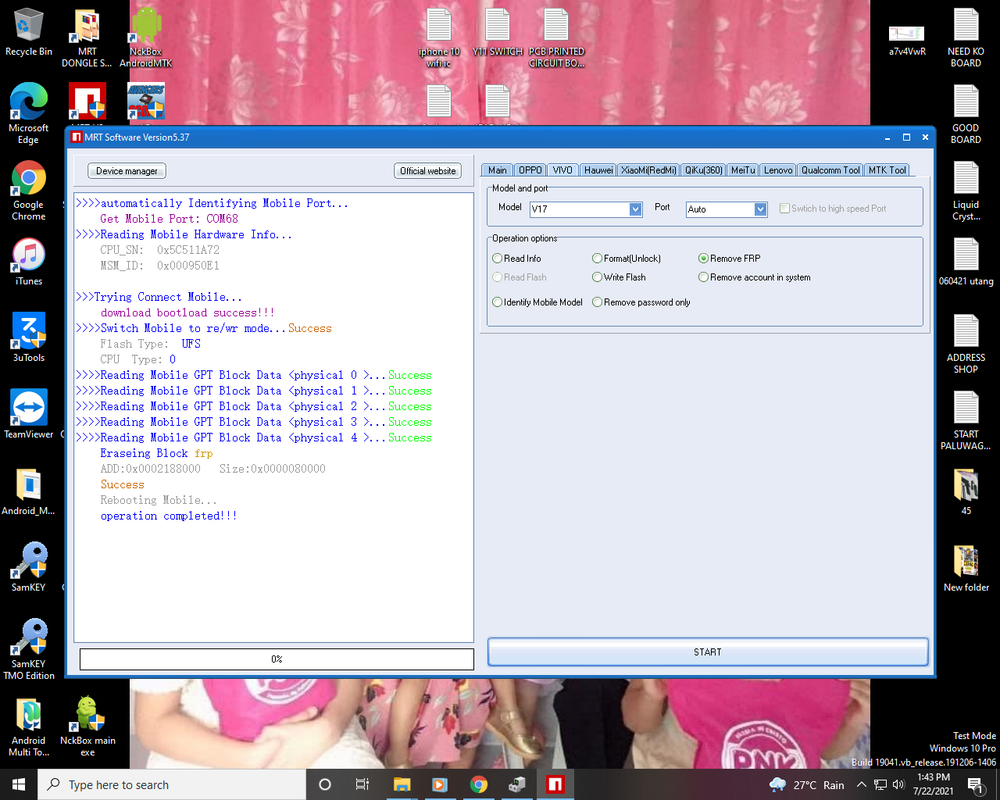Open the MRT DONGLE desktop shortcut
This screenshot has width=1000, height=800.
click(x=87, y=38)
